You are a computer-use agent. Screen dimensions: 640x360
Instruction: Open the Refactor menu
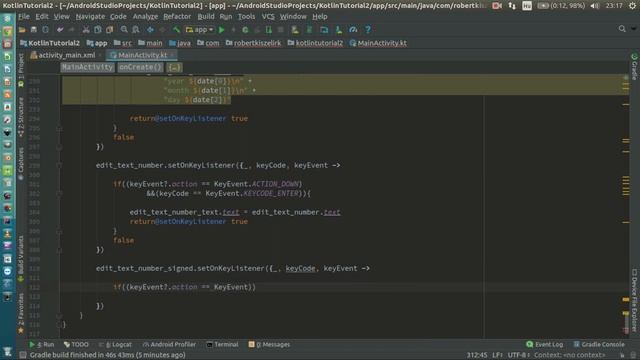(177, 17)
